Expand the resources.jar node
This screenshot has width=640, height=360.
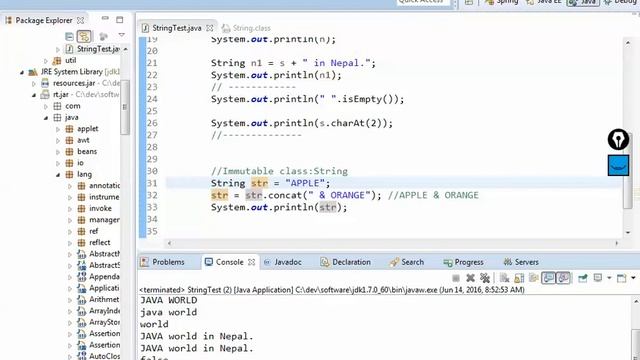pos(34,84)
